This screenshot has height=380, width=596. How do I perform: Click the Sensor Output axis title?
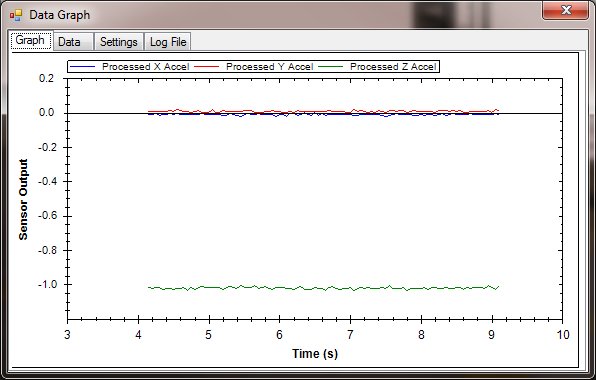point(23,200)
